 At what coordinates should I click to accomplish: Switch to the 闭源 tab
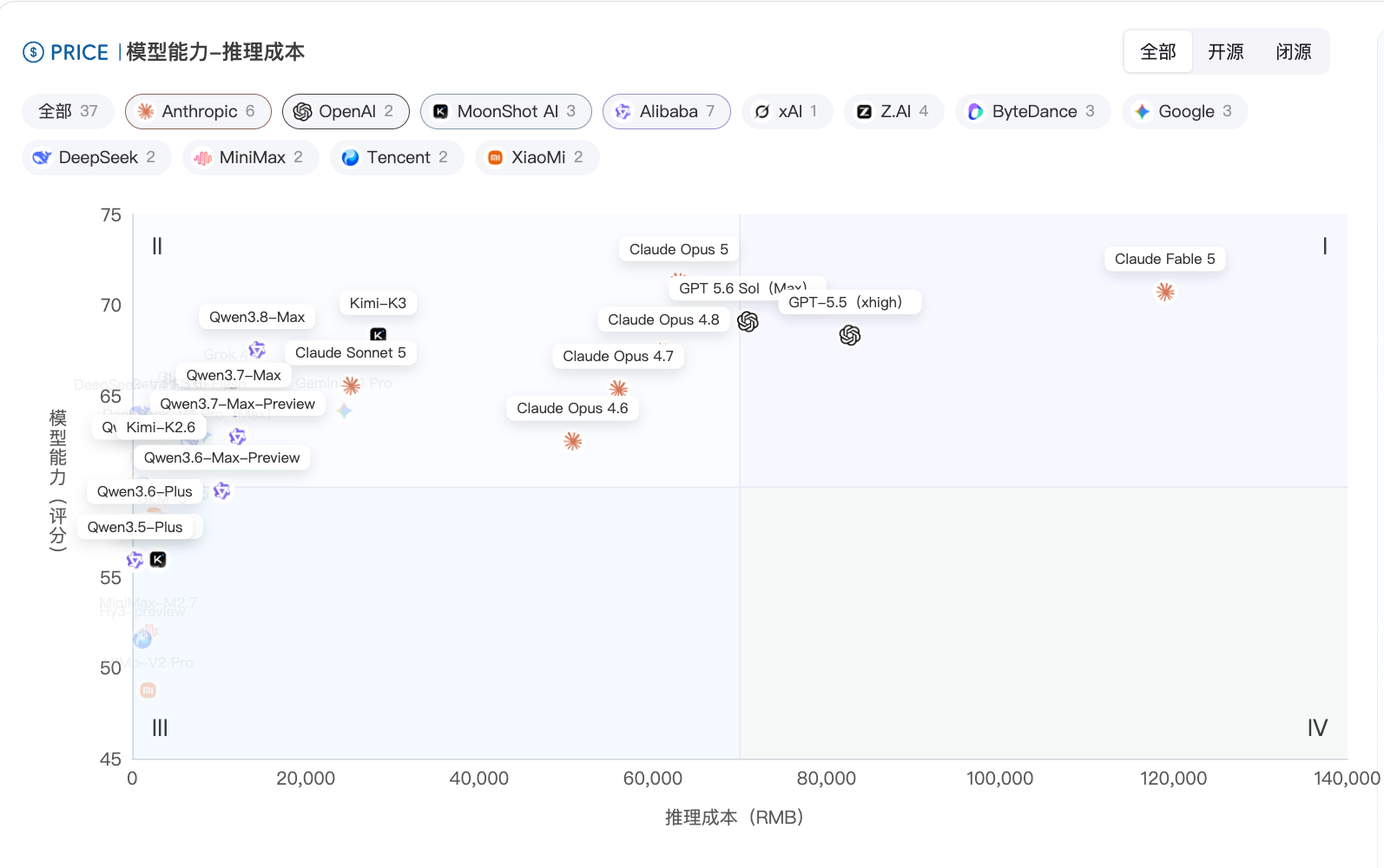pyautogui.click(x=1294, y=52)
